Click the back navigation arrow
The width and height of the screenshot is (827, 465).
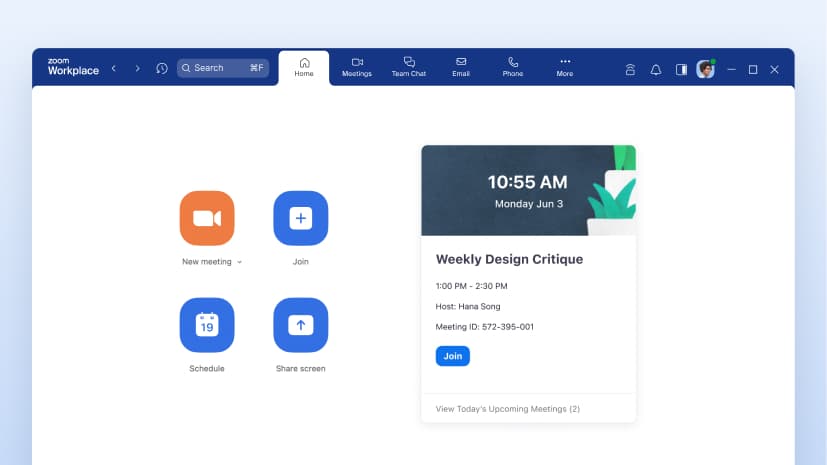click(x=113, y=68)
